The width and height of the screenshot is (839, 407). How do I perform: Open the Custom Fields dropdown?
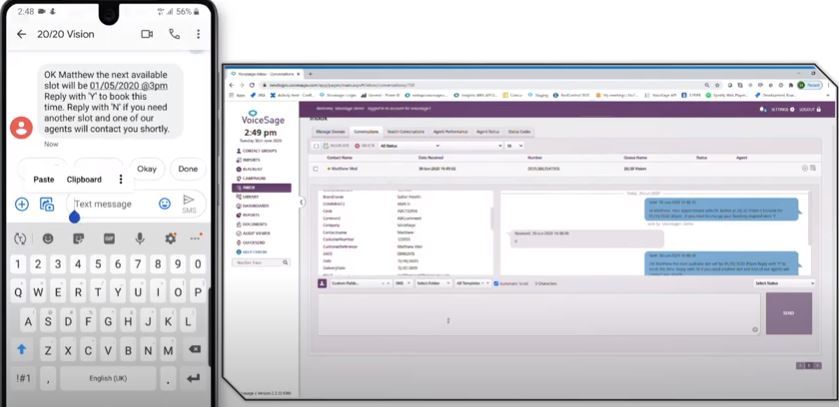[x=360, y=283]
